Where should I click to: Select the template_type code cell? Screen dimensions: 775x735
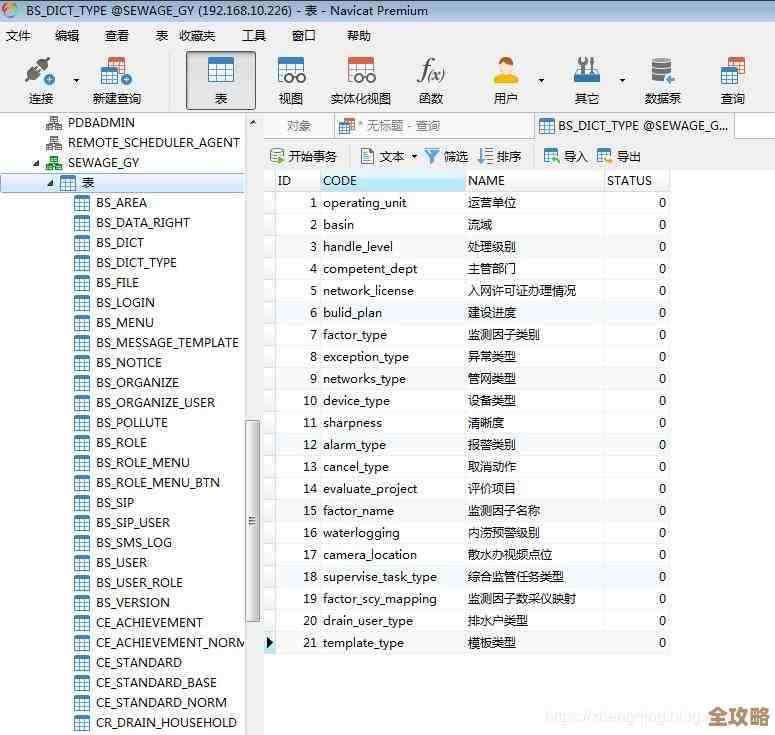click(392, 643)
